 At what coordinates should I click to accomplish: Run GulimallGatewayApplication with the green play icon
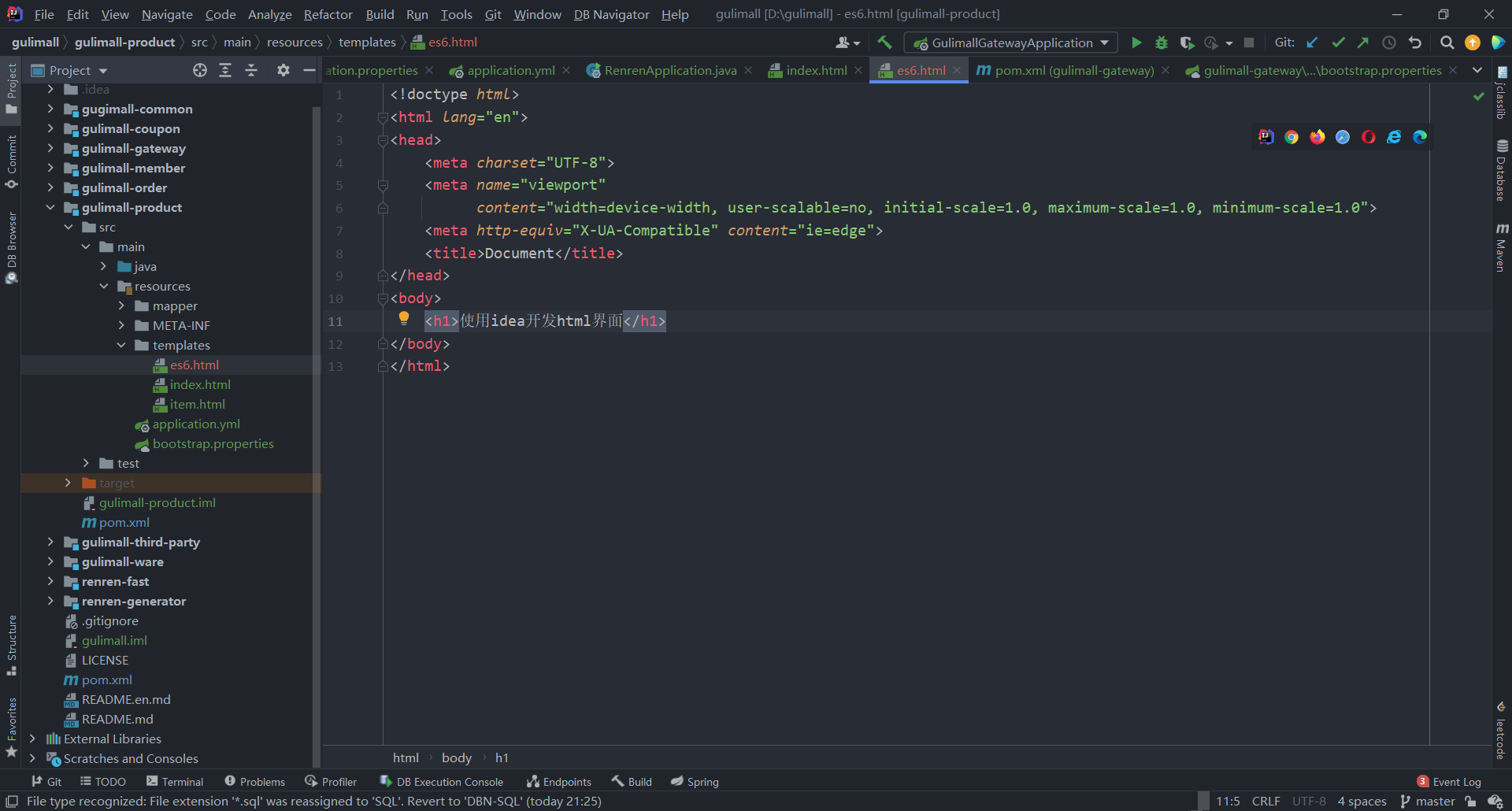1136,43
